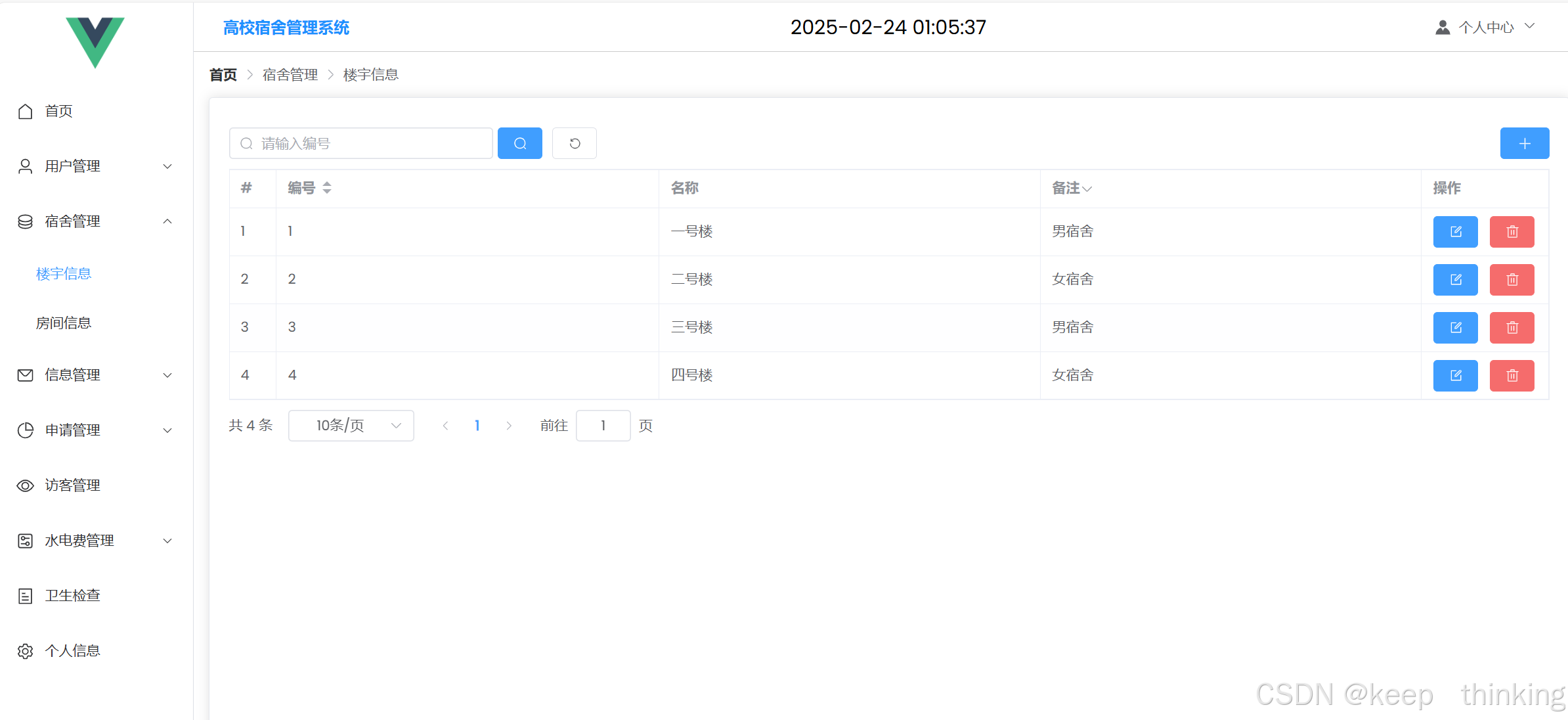Sort table by 编号 column arrows

327,188
